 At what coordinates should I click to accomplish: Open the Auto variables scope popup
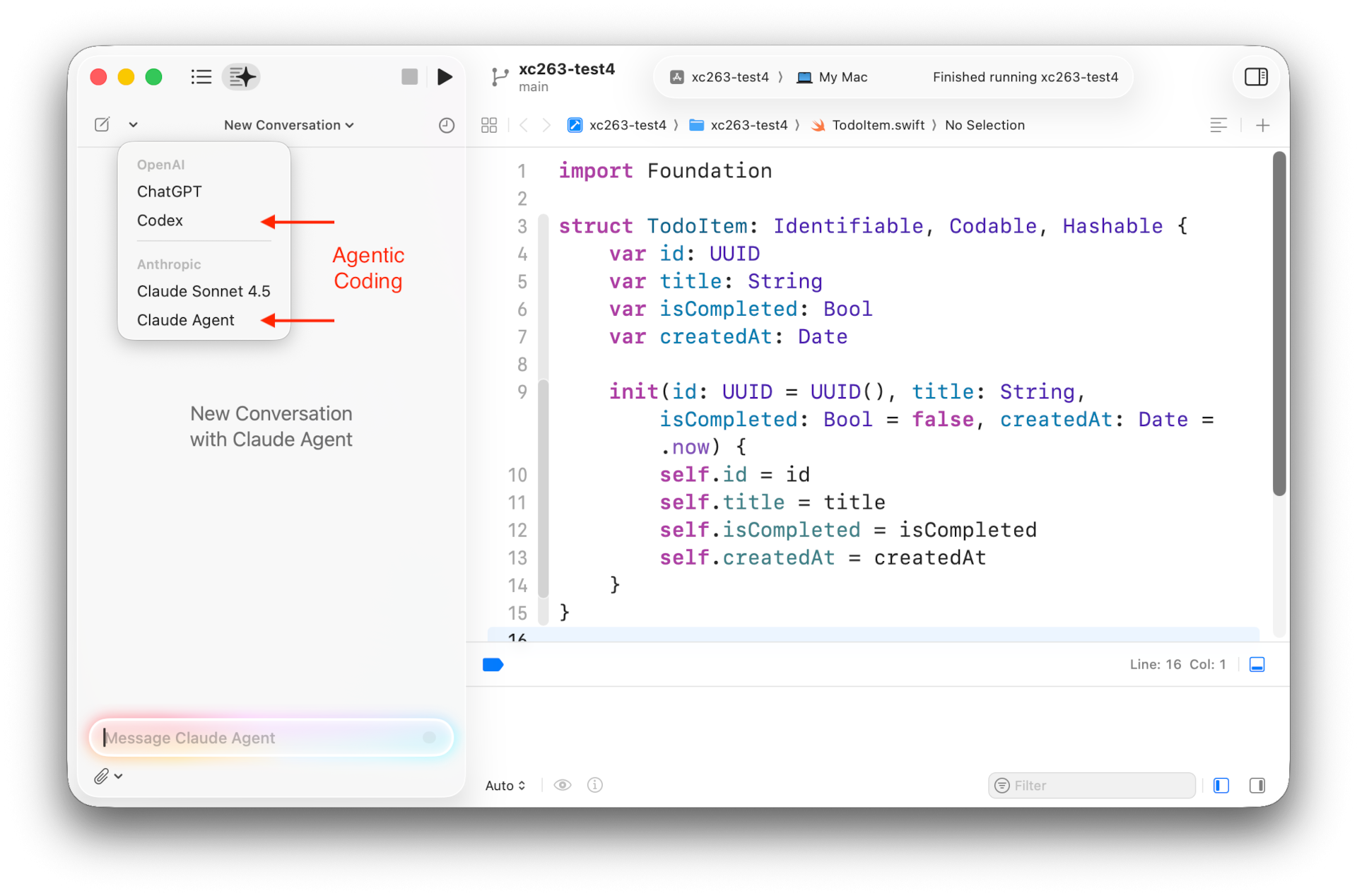[505, 785]
